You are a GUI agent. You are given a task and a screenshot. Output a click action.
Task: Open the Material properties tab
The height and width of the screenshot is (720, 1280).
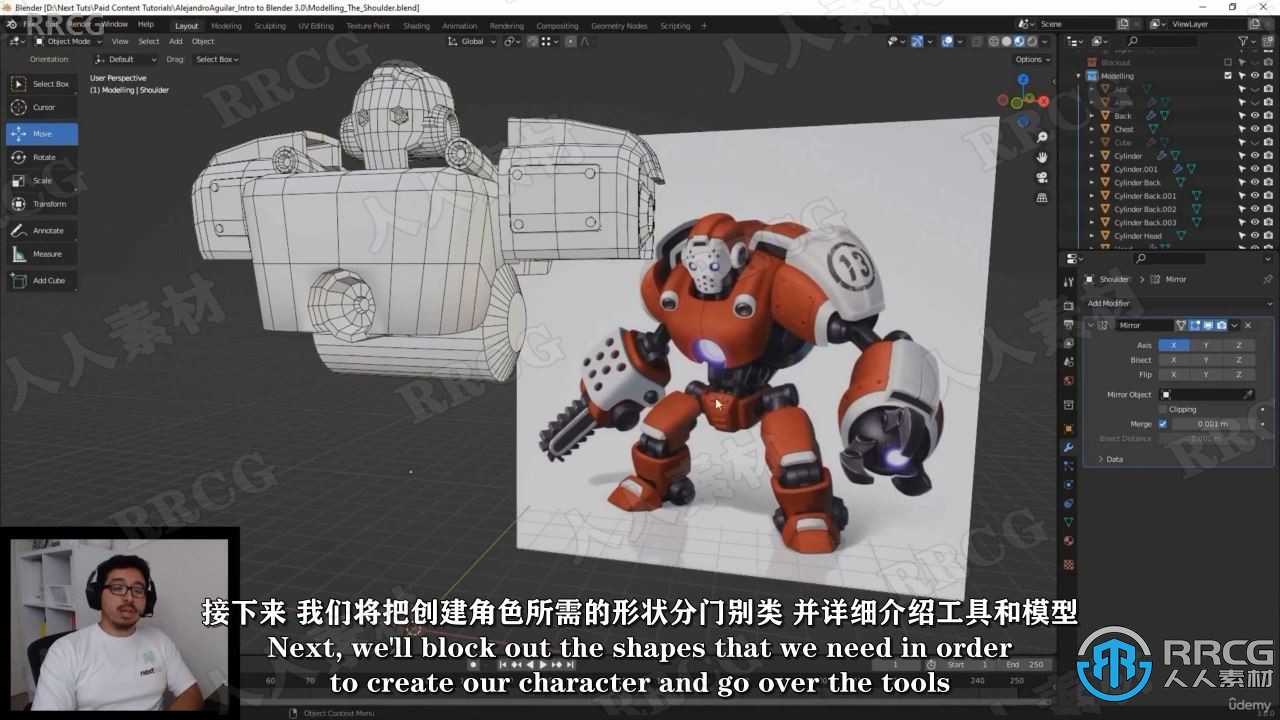pyautogui.click(x=1069, y=541)
